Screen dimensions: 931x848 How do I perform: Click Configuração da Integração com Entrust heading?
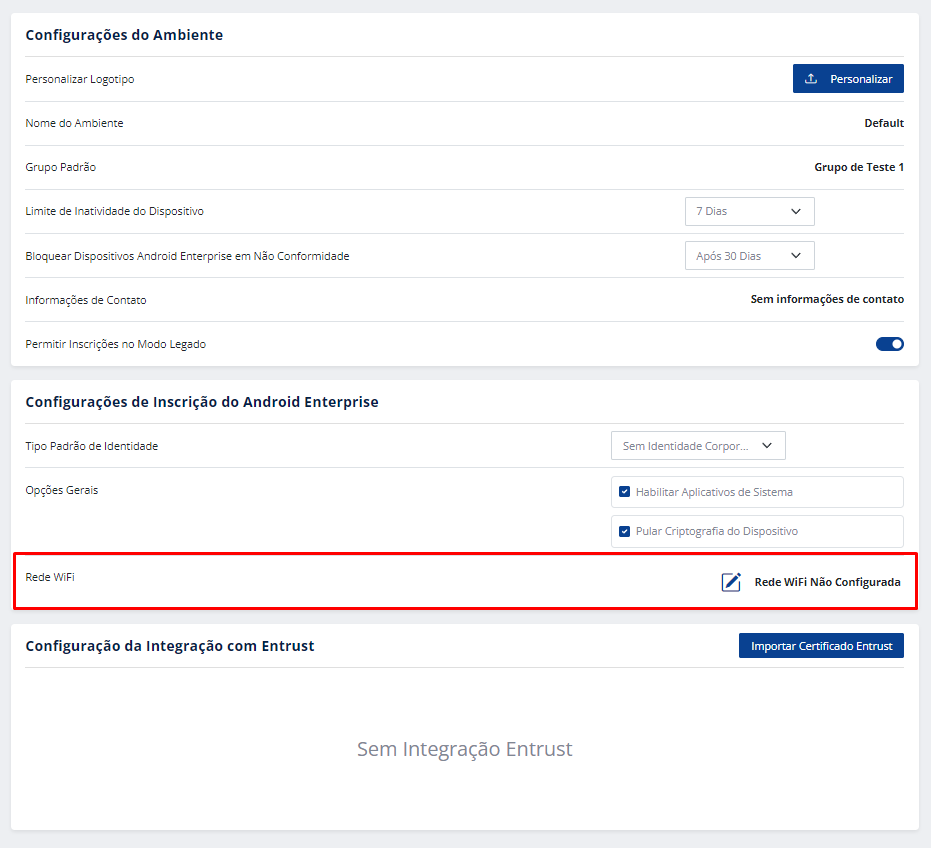point(170,646)
